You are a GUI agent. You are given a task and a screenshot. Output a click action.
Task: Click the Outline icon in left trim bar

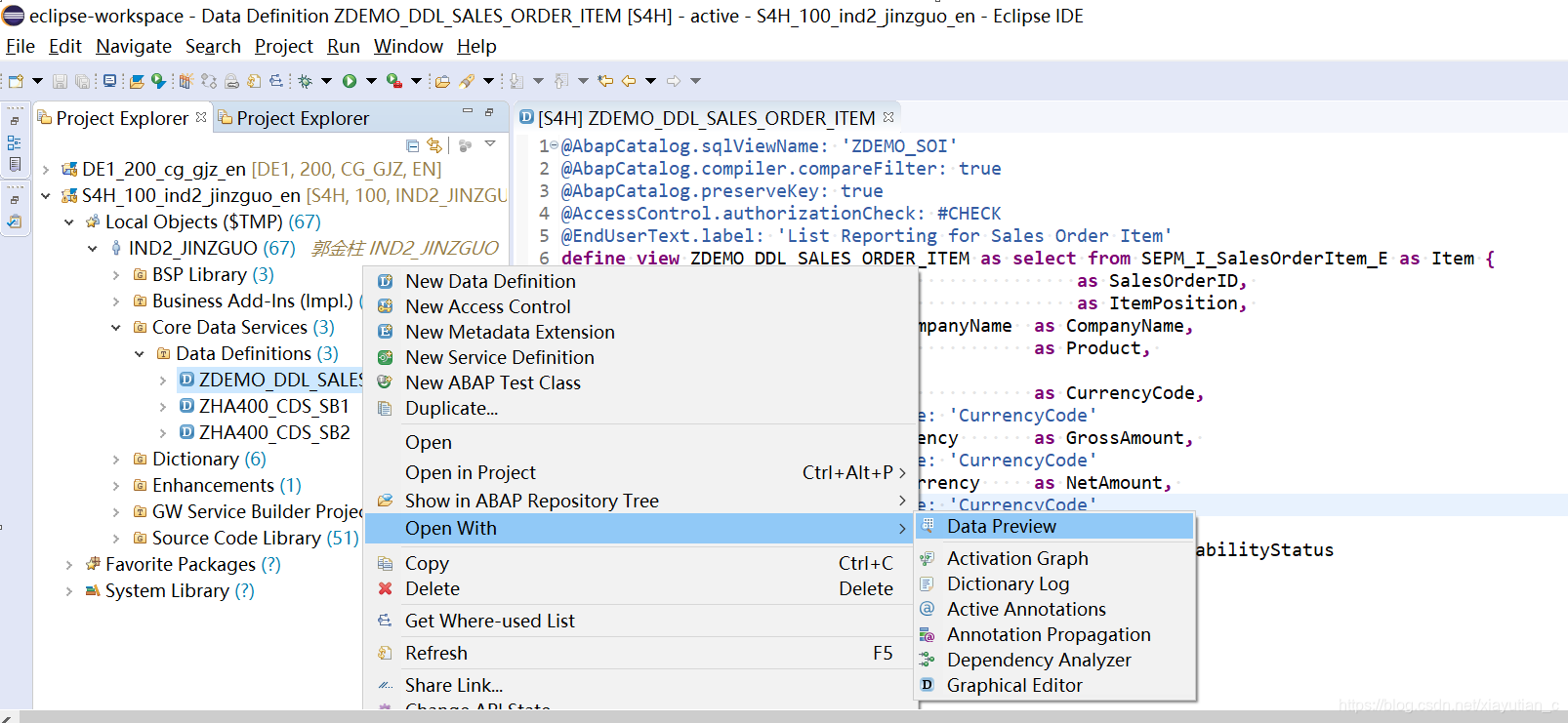14,142
